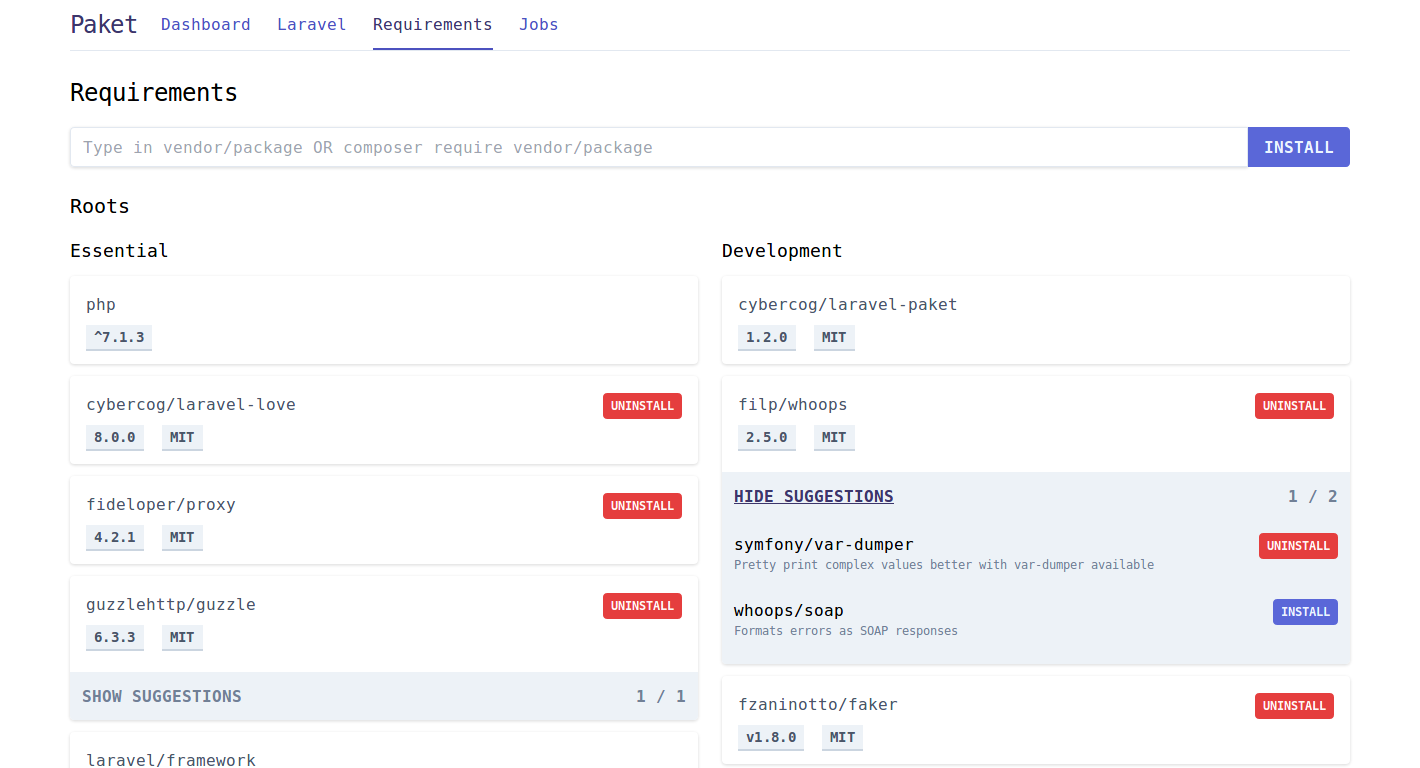The image size is (1420, 768).
Task: Click the 1.2.0 version badge
Action: tap(767, 337)
